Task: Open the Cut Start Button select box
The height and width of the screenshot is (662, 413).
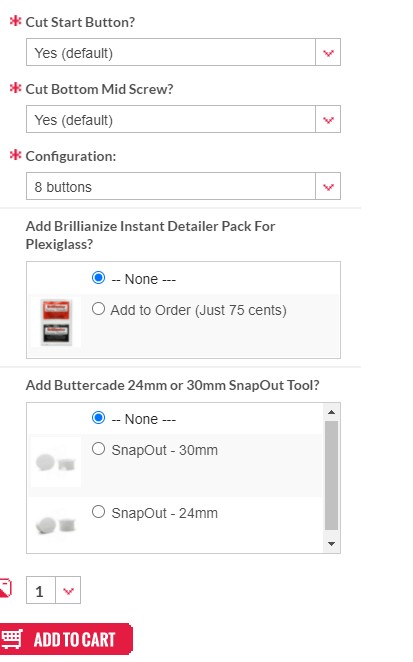Action: coord(183,52)
